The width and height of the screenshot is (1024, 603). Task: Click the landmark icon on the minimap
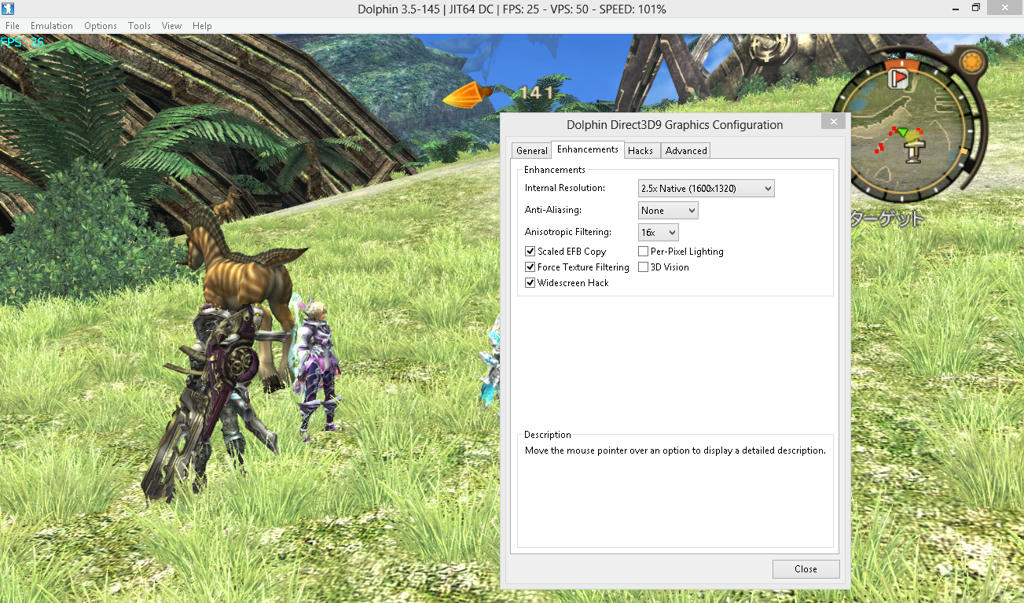(x=914, y=152)
